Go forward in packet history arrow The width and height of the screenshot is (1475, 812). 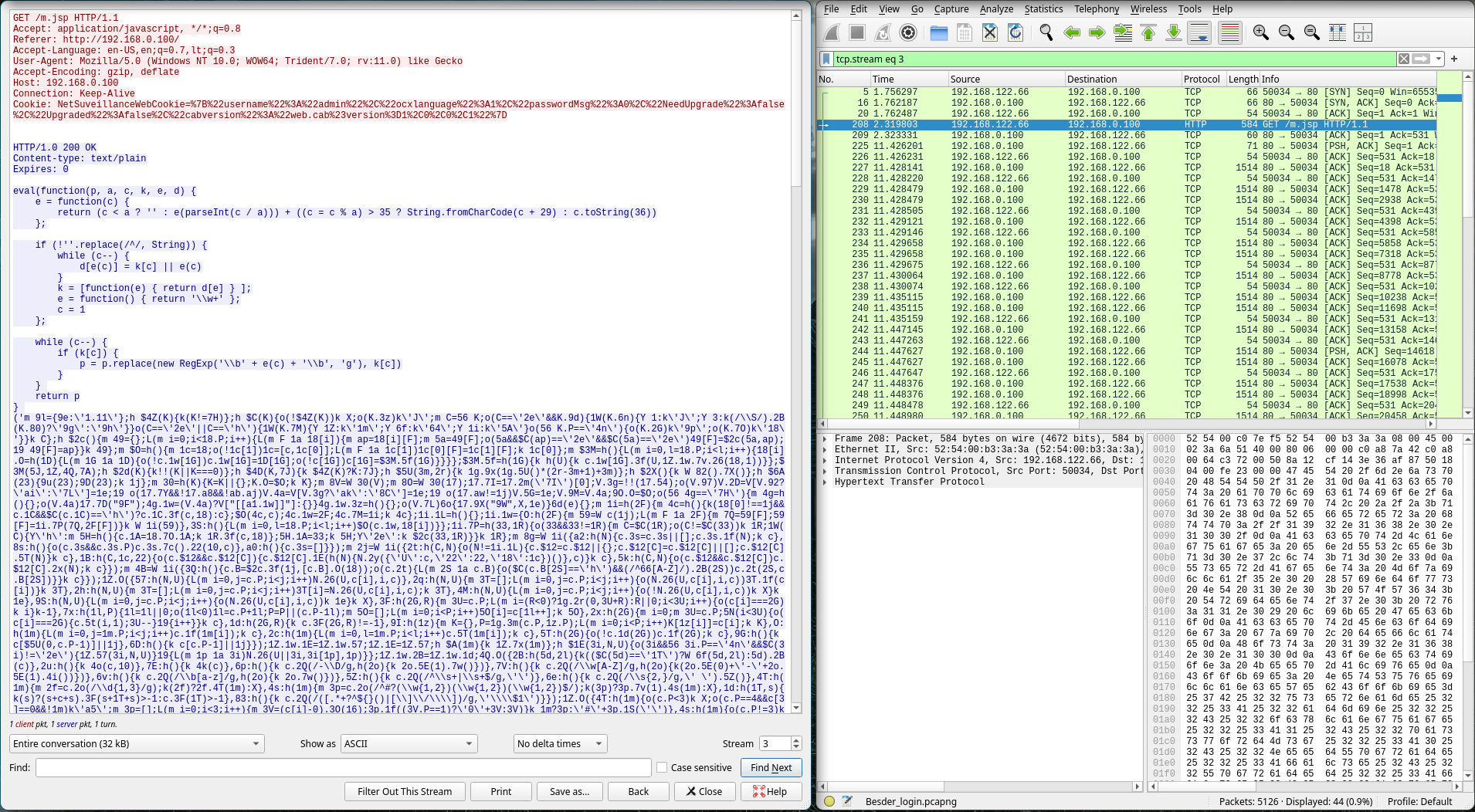click(1097, 32)
